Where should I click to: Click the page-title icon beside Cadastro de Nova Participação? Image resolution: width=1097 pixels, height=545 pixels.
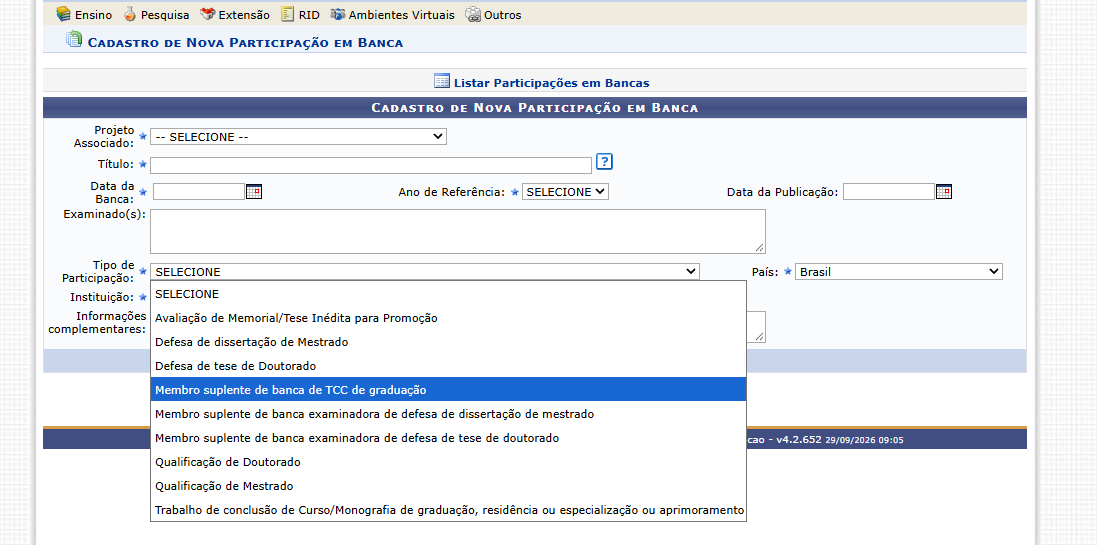click(73, 40)
